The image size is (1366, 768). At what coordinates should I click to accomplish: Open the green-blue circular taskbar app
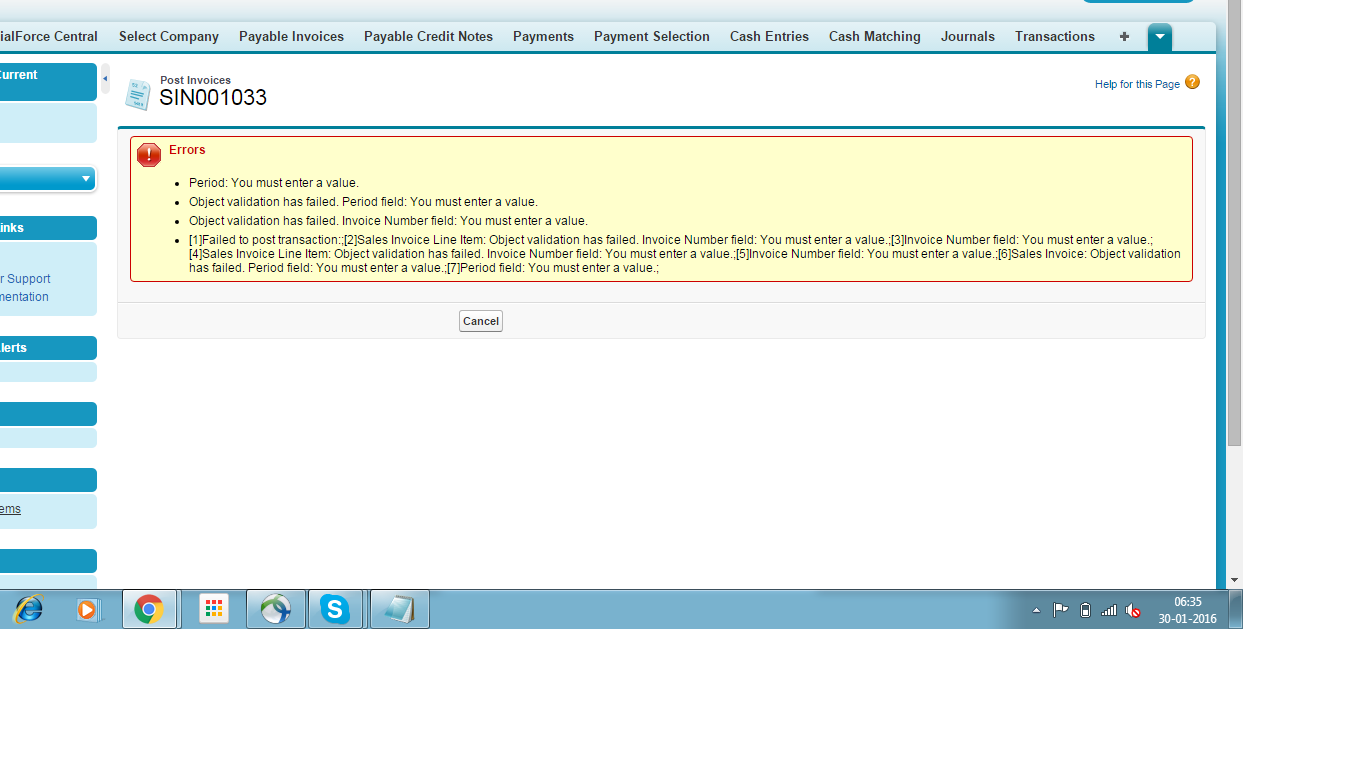pyautogui.click(x=275, y=609)
